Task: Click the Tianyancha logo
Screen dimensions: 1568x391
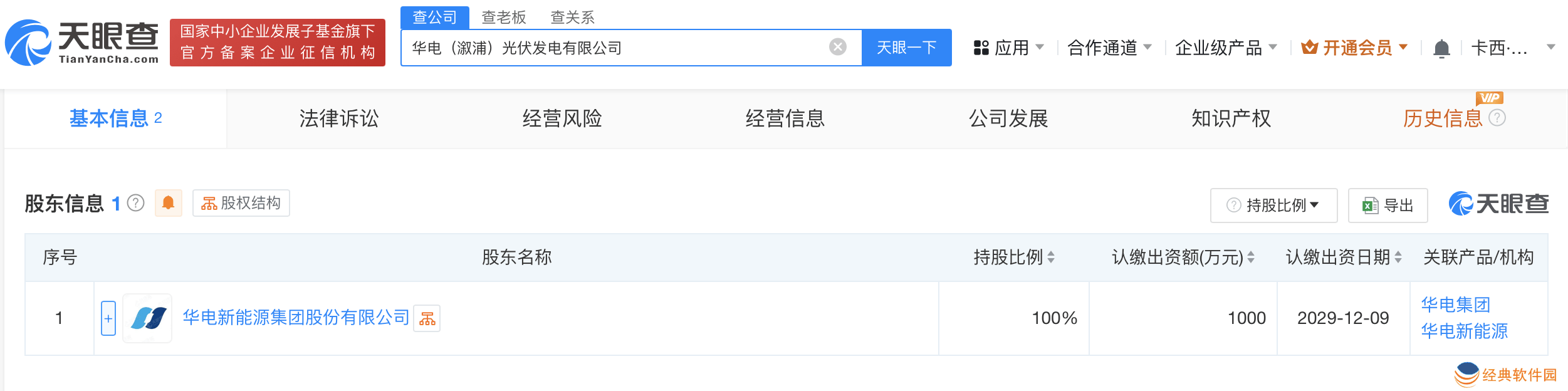Action: pos(81,43)
